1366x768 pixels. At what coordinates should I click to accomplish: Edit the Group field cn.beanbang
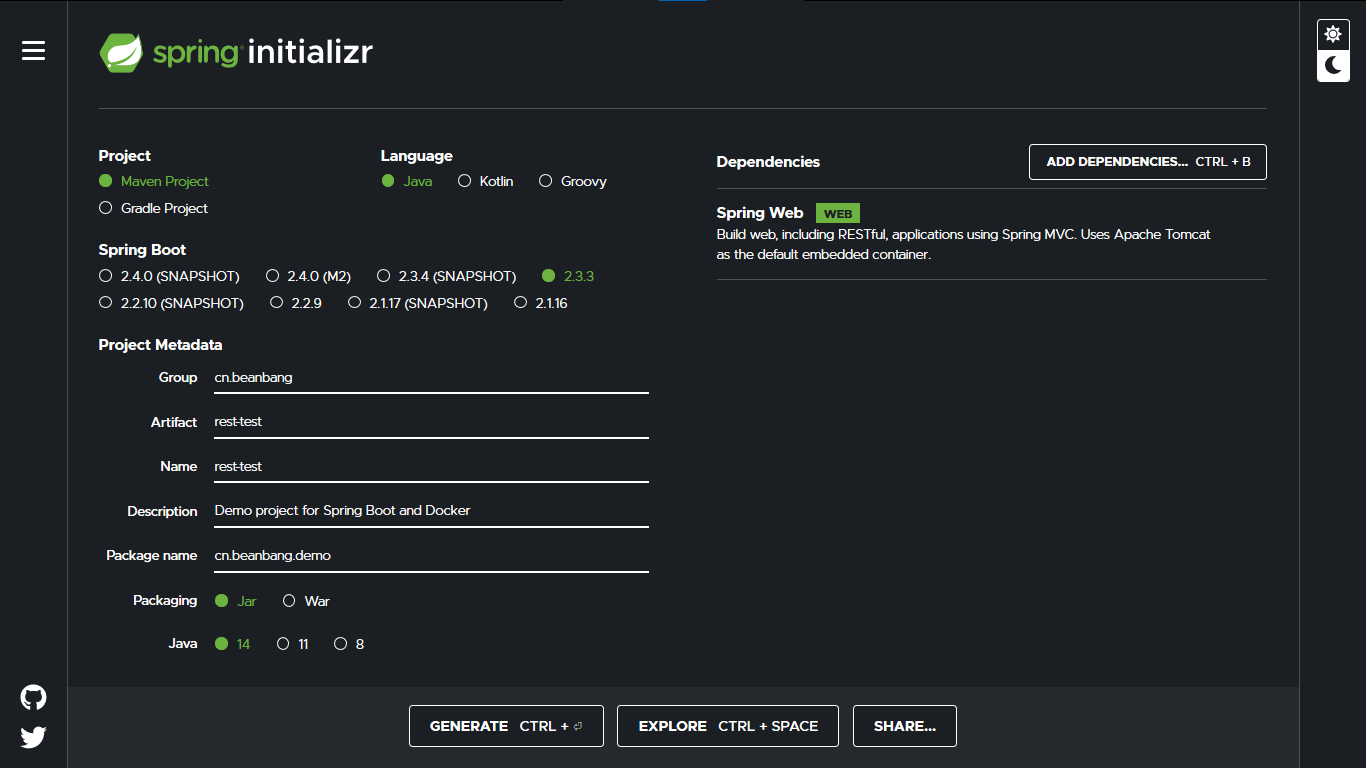click(431, 378)
